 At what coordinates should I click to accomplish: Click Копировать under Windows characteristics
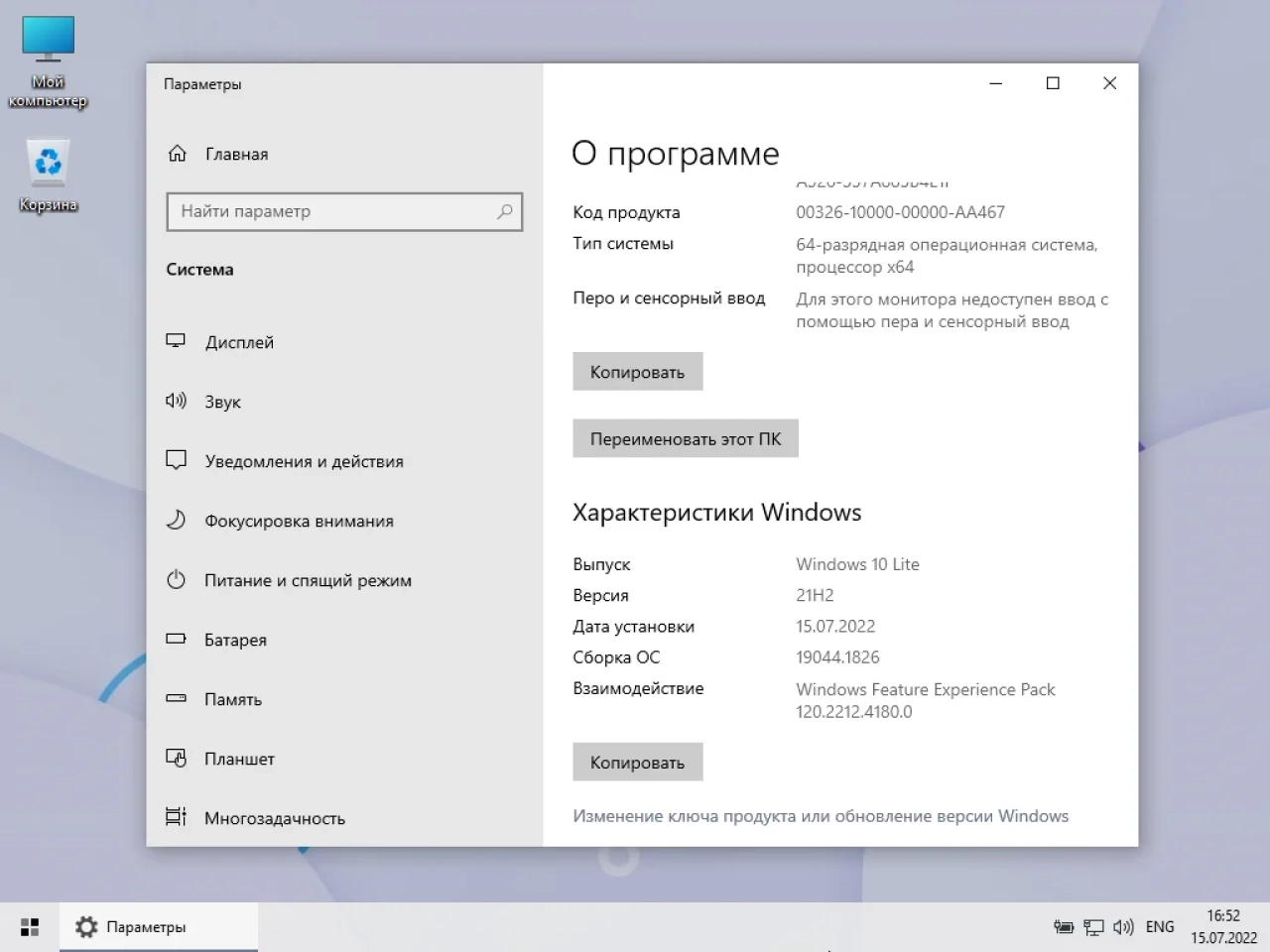point(637,763)
